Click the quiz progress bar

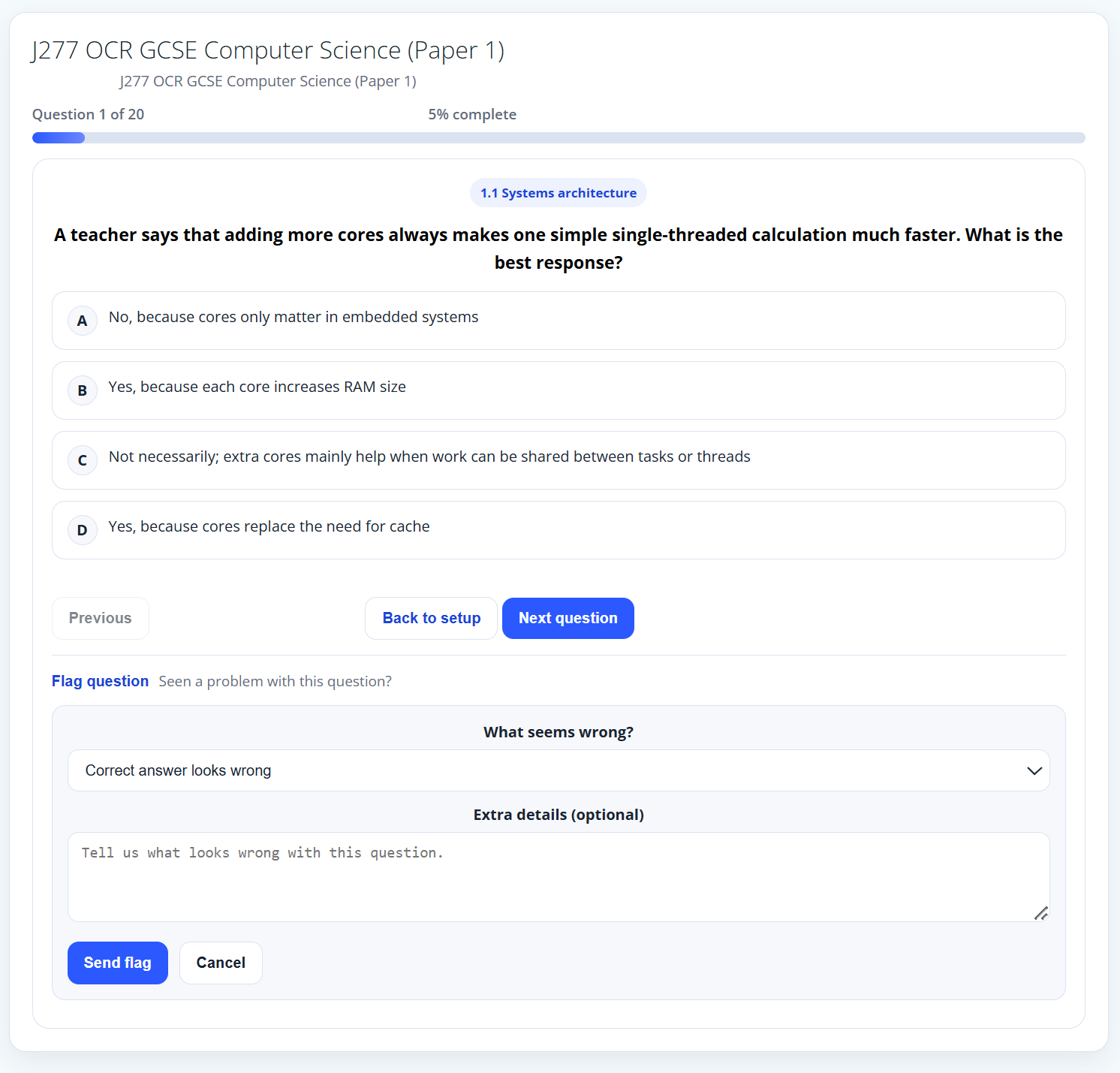pos(558,137)
